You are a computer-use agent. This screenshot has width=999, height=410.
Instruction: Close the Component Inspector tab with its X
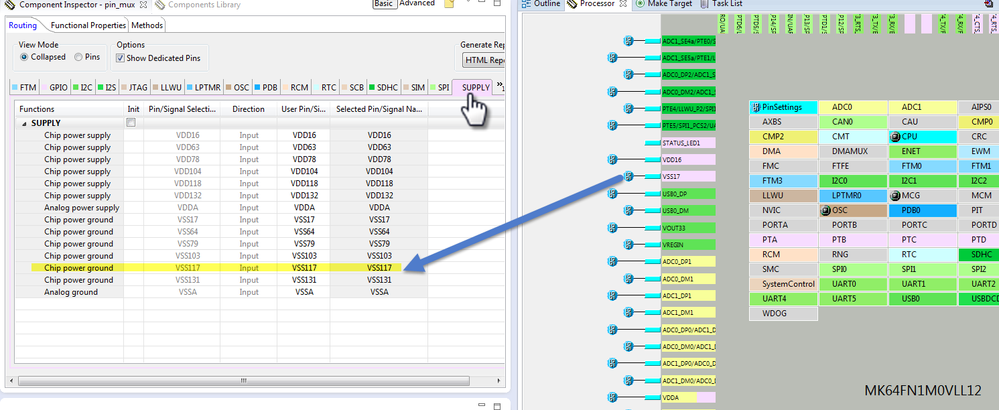point(143,4)
